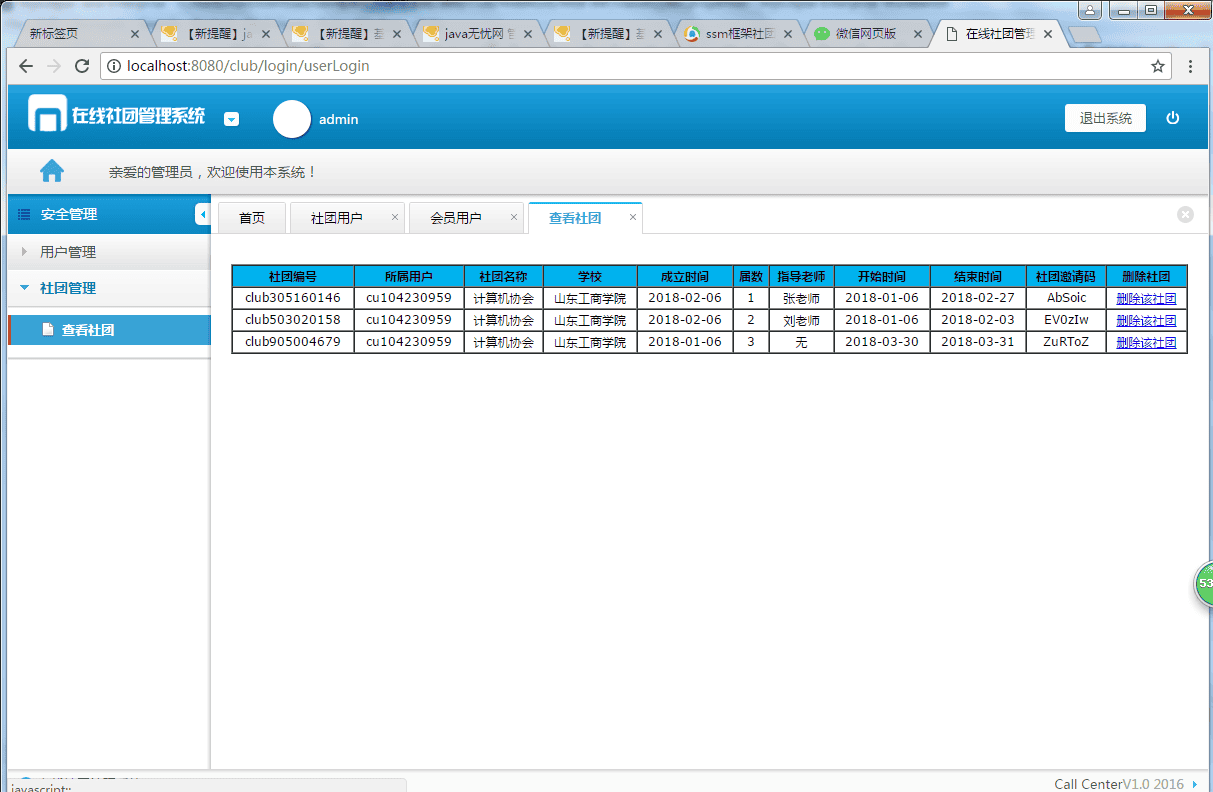1213x792 pixels.
Task: Close the 会员用户 tab
Action: [514, 217]
